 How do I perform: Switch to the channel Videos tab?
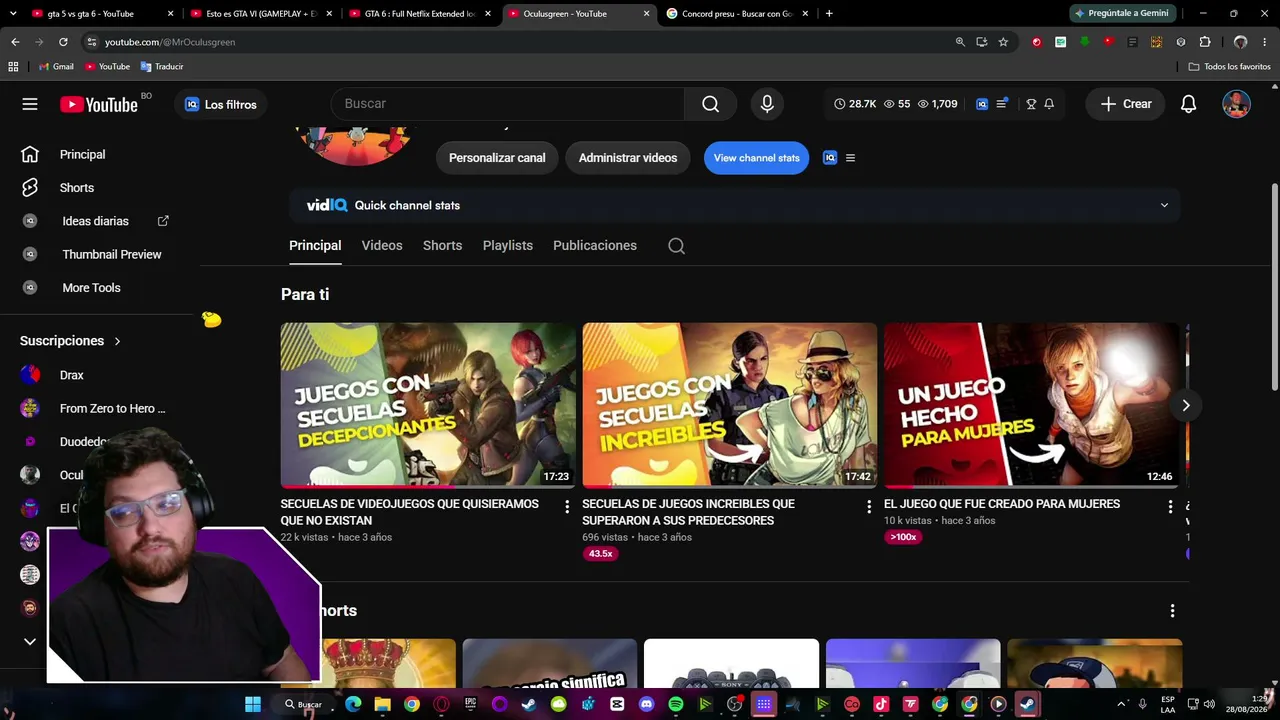(382, 246)
